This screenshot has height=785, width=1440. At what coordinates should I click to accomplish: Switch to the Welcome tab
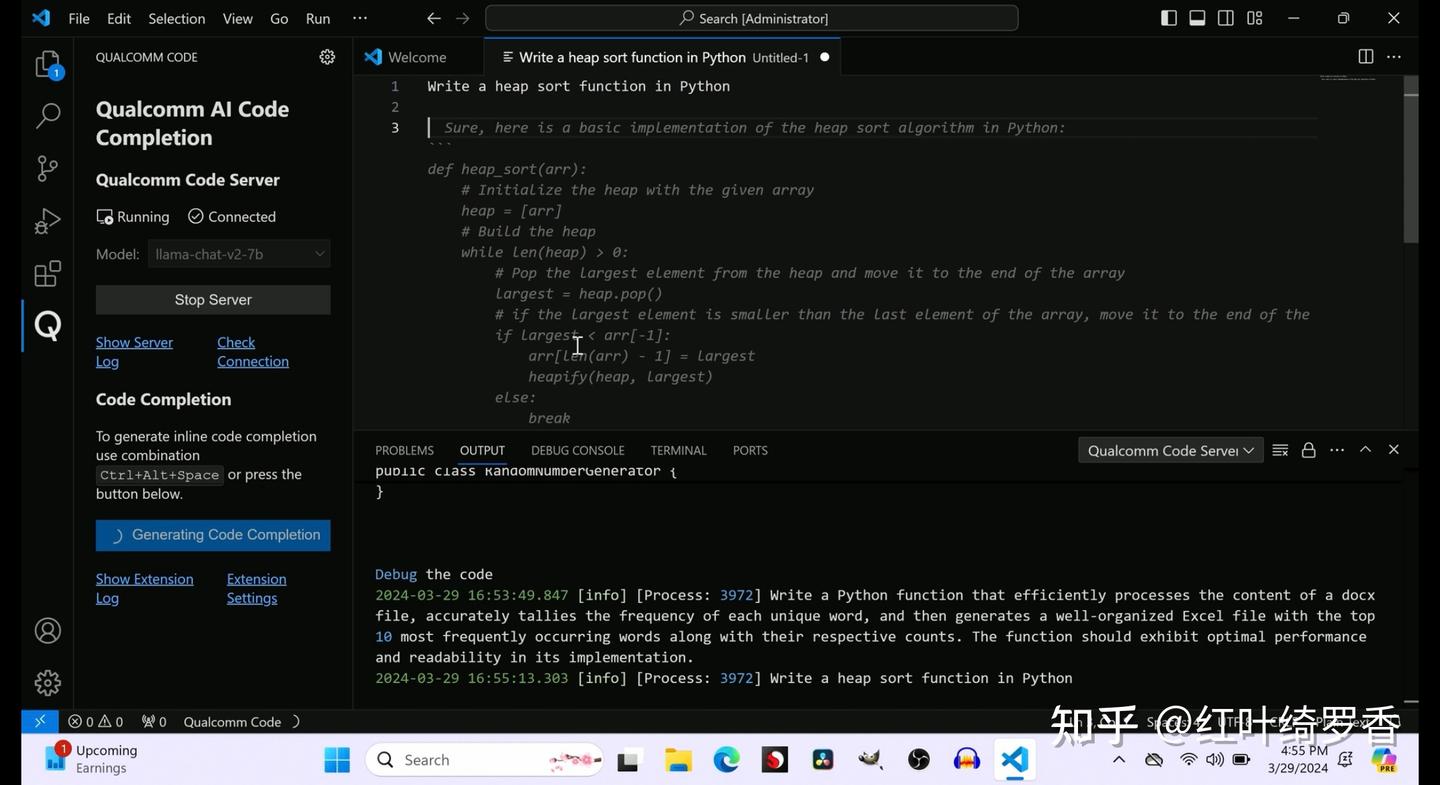coord(418,57)
